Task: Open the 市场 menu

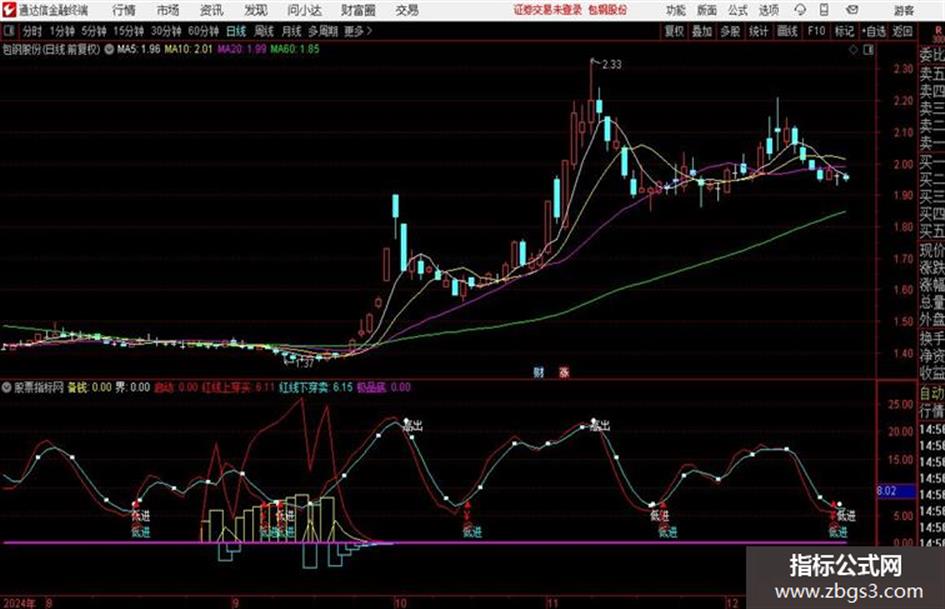Action: click(168, 10)
